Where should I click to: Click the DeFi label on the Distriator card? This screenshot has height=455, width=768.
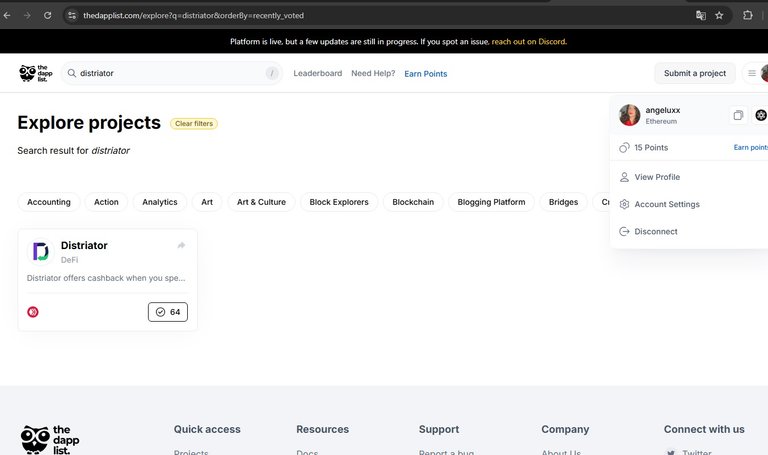(x=70, y=260)
